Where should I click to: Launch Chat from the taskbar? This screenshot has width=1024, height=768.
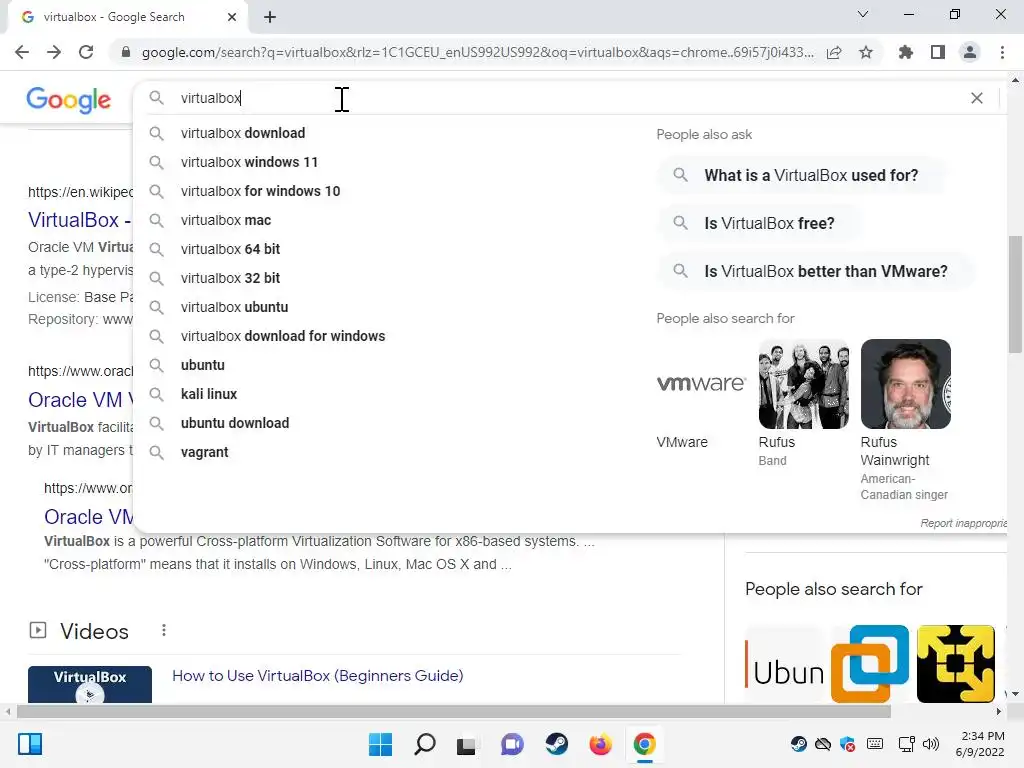(x=512, y=744)
